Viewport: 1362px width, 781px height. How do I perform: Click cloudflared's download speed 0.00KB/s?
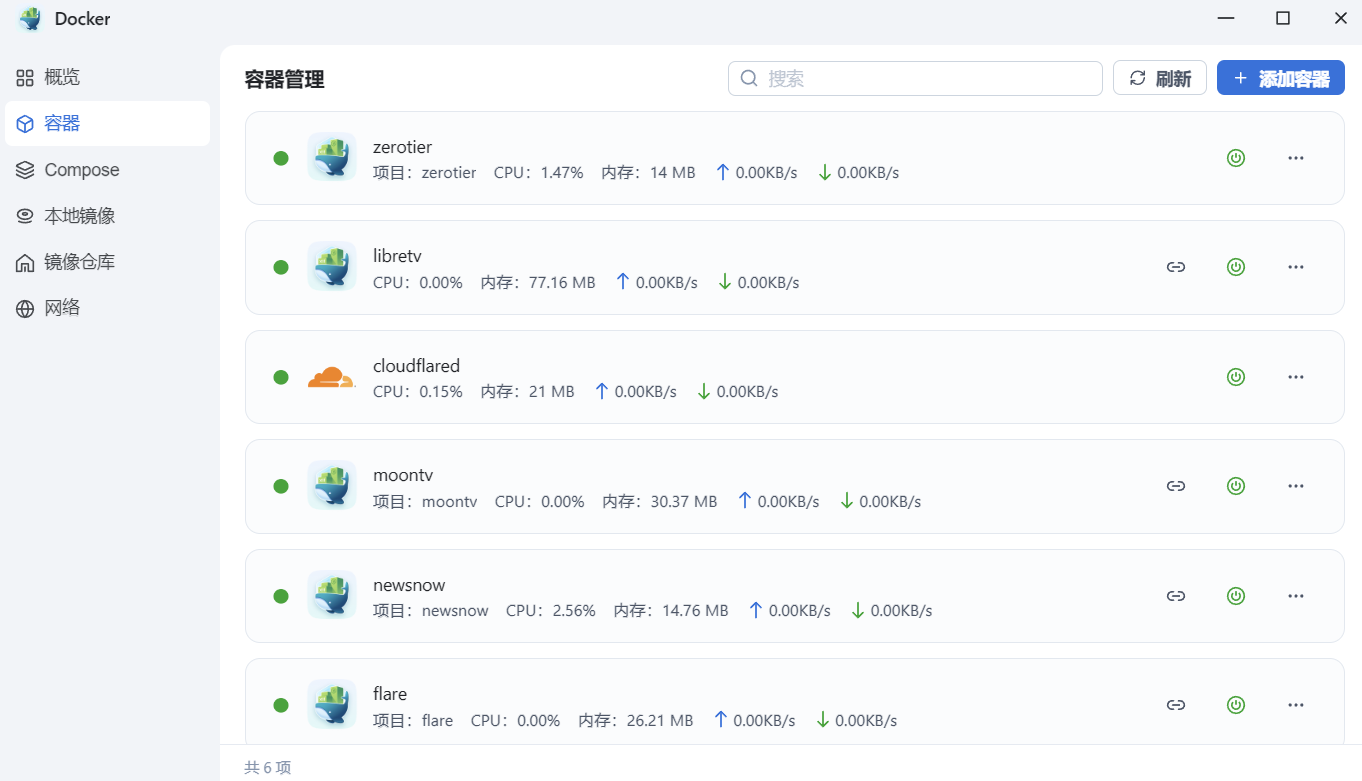click(737, 392)
